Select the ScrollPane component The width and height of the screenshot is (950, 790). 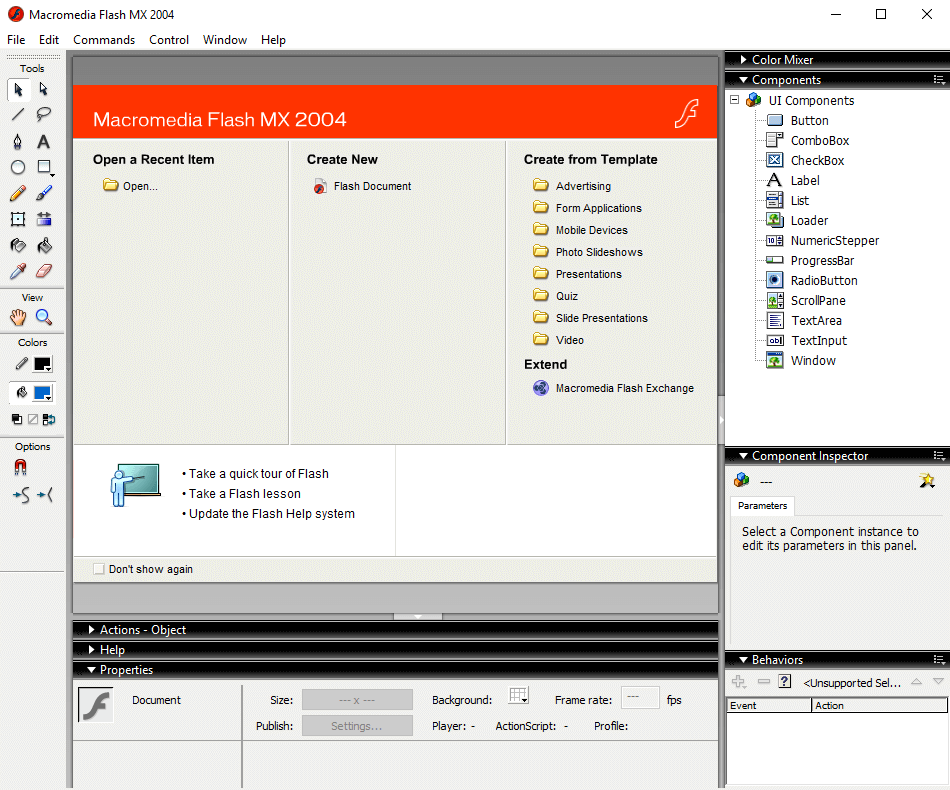tap(806, 300)
